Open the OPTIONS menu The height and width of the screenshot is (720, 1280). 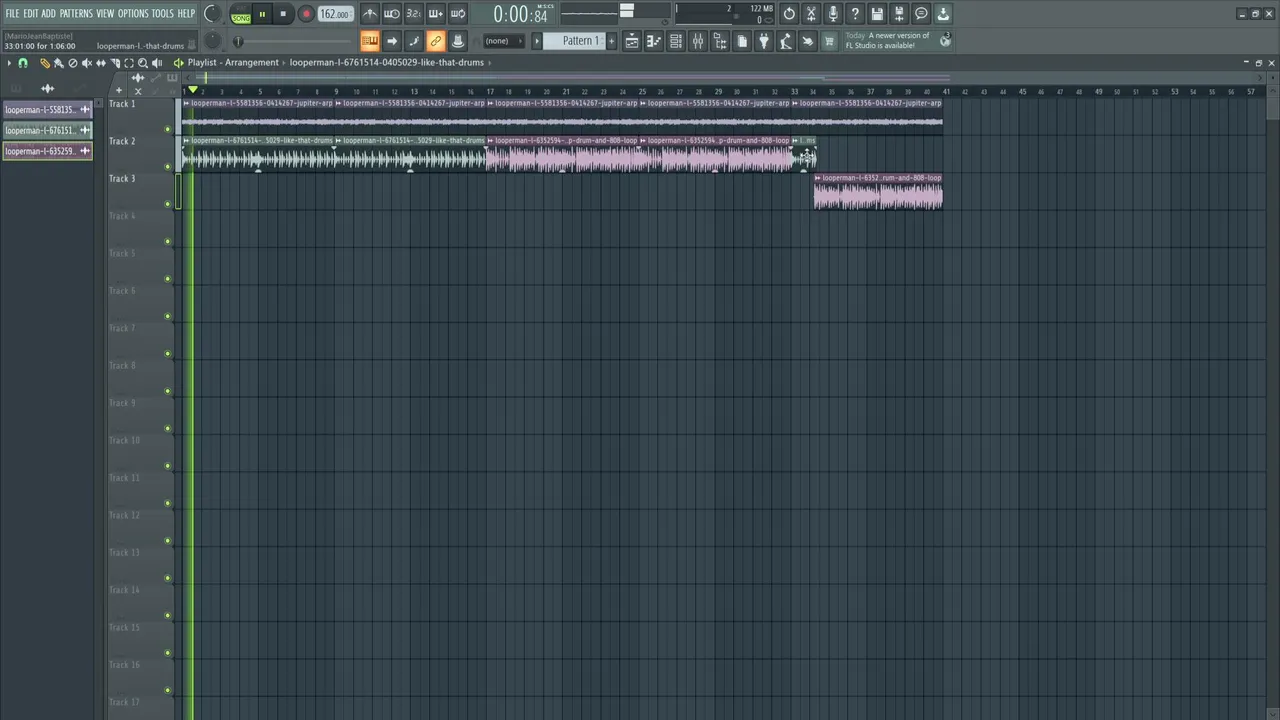pyautogui.click(x=133, y=14)
